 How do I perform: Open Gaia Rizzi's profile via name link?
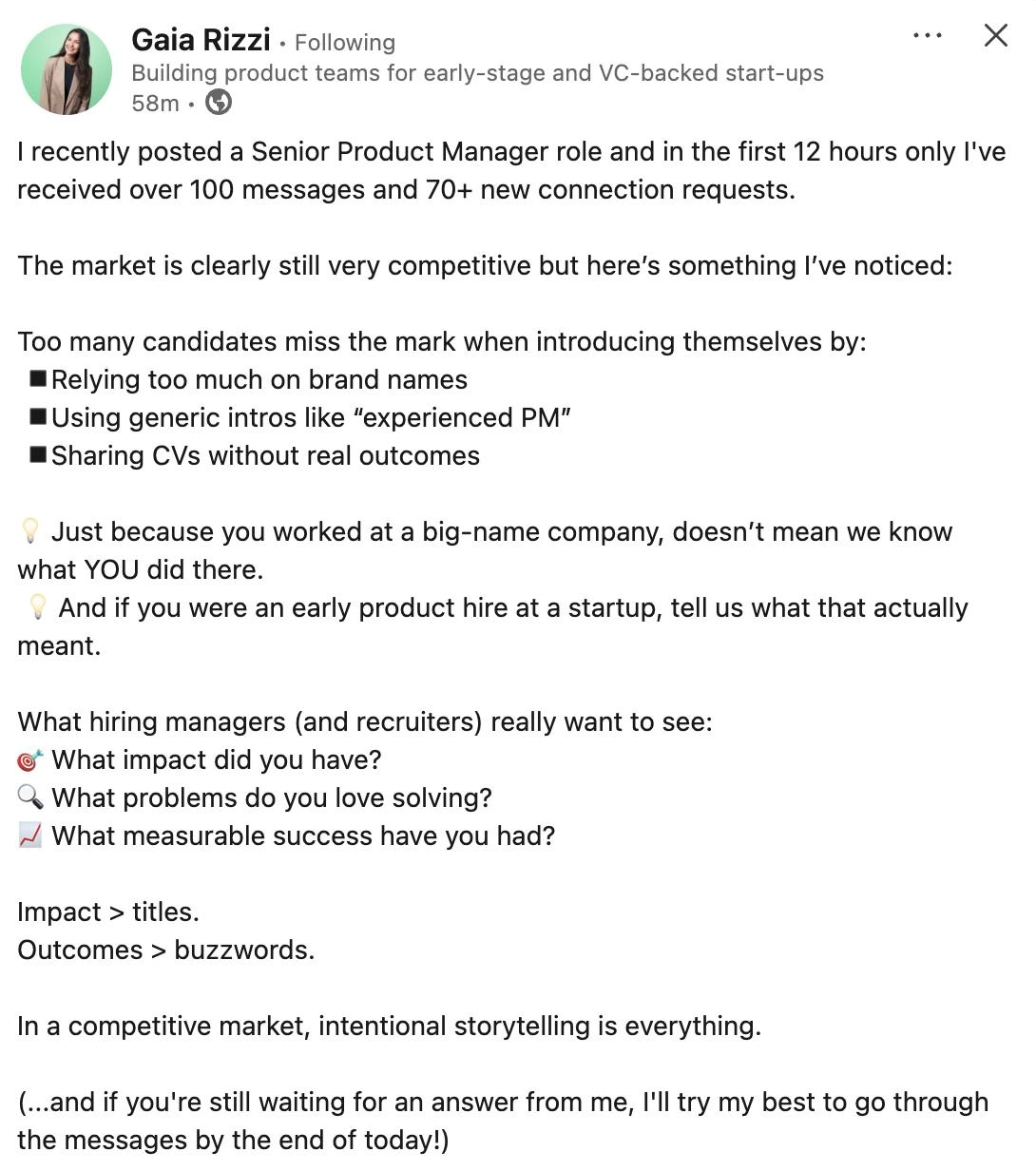201,40
